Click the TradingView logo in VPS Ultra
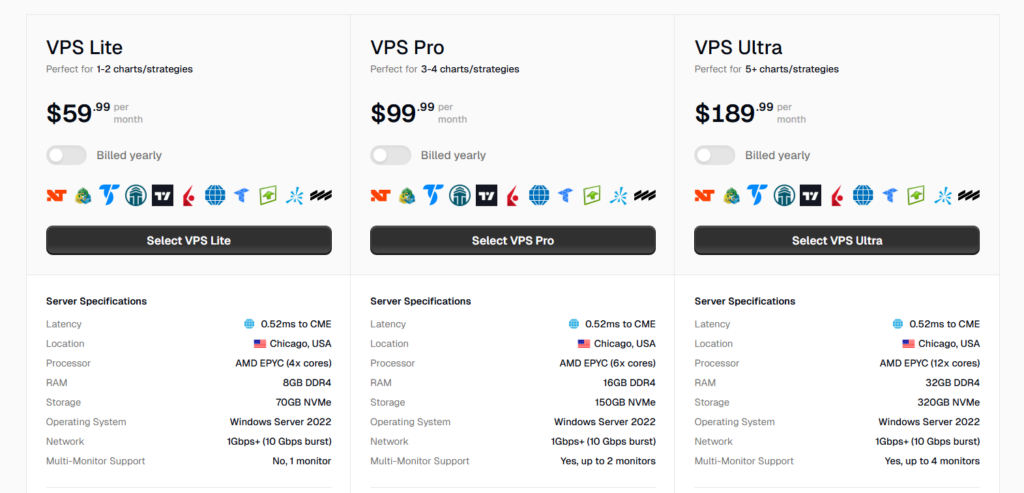The width and height of the screenshot is (1024, 493). pos(810,195)
